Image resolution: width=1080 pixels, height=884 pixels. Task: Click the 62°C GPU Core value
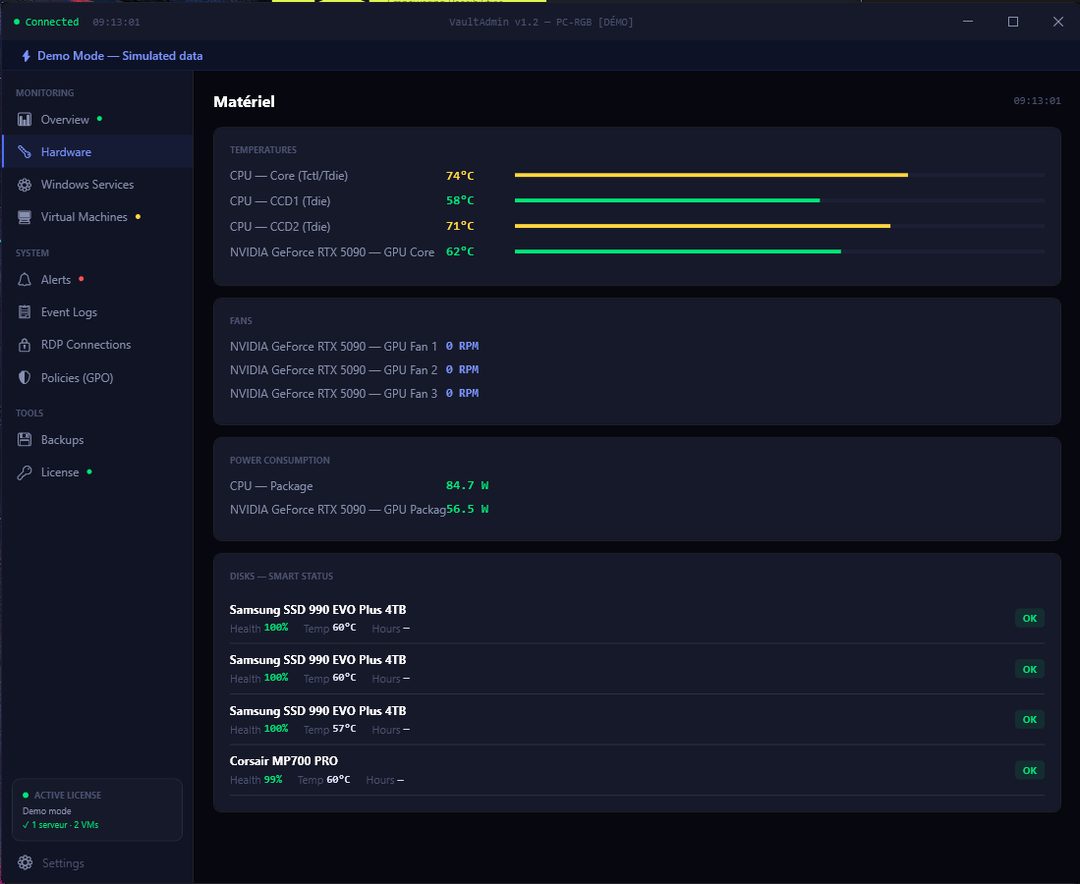(x=459, y=251)
